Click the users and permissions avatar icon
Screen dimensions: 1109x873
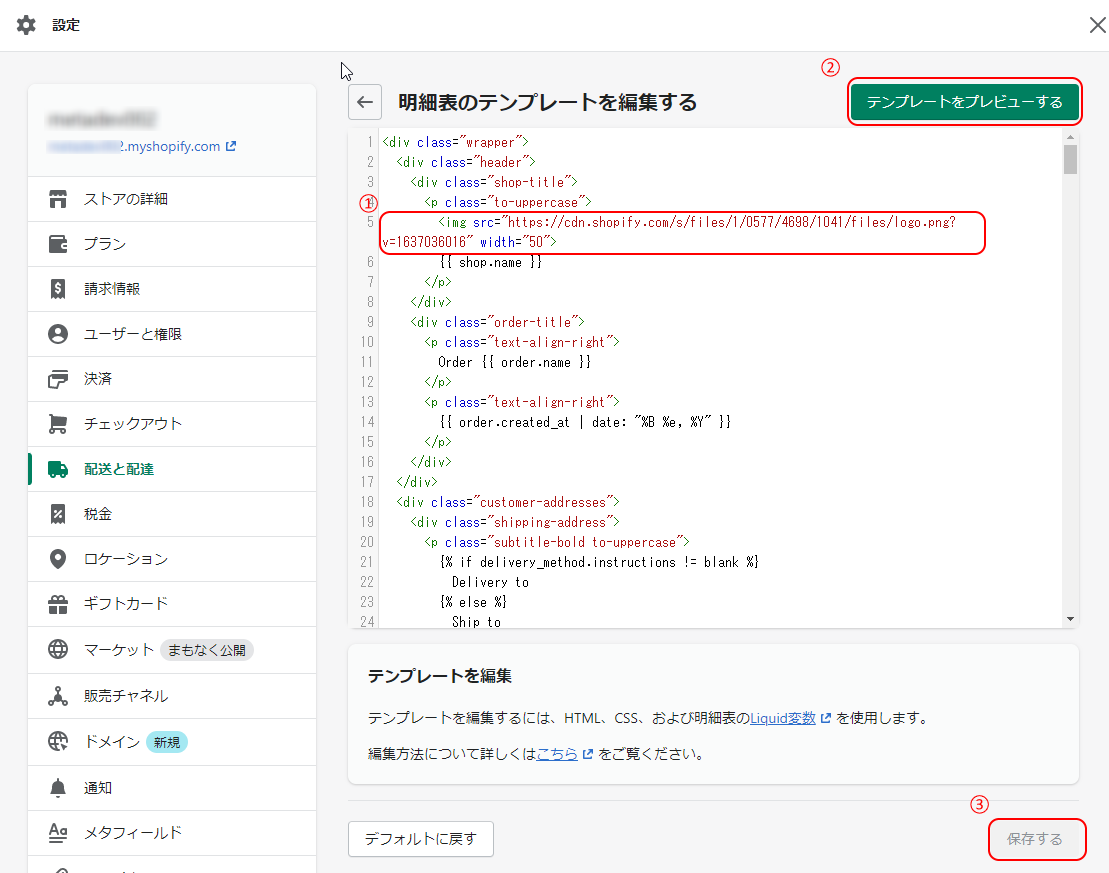[58, 334]
